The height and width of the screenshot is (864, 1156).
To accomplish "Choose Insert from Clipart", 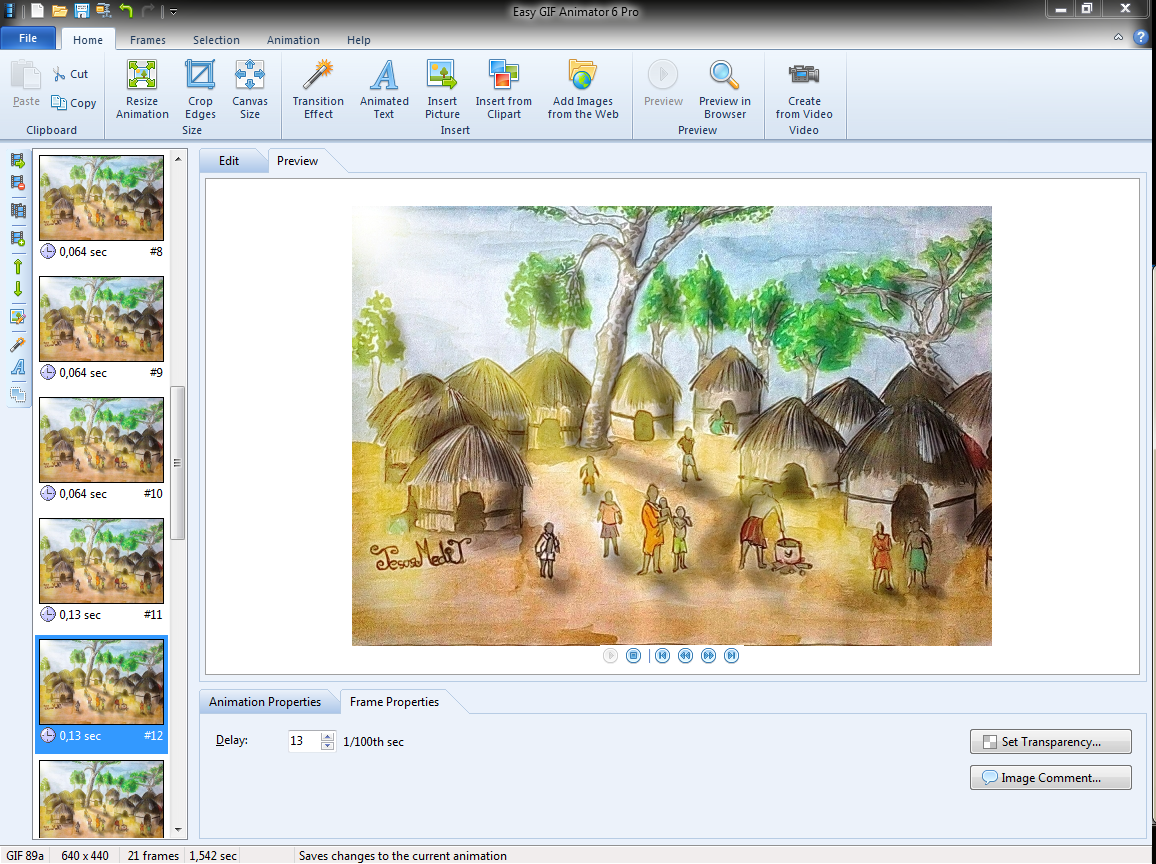I will (504, 89).
